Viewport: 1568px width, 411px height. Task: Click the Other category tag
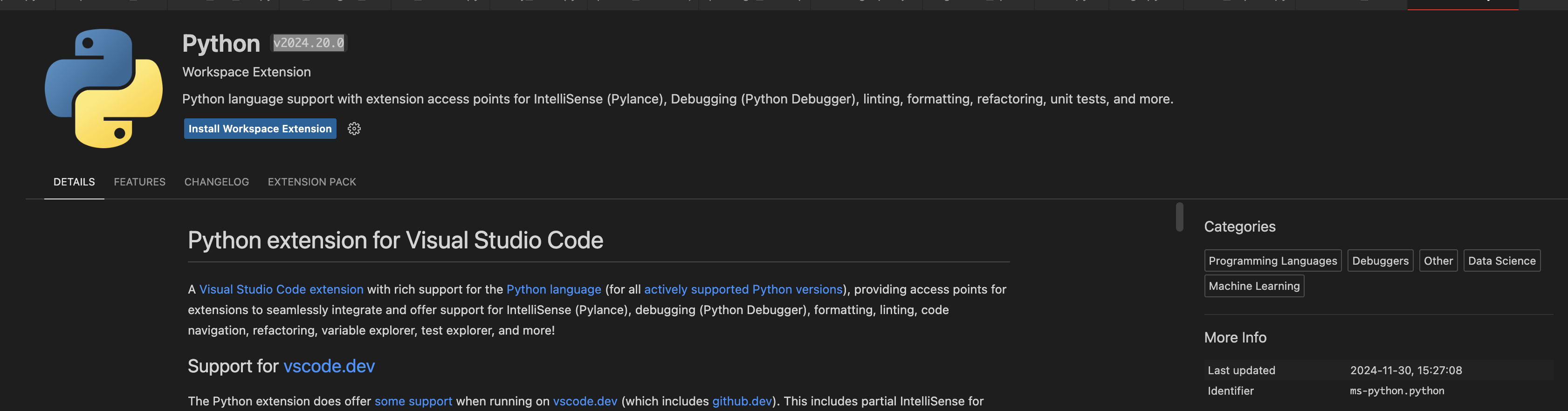click(x=1438, y=260)
